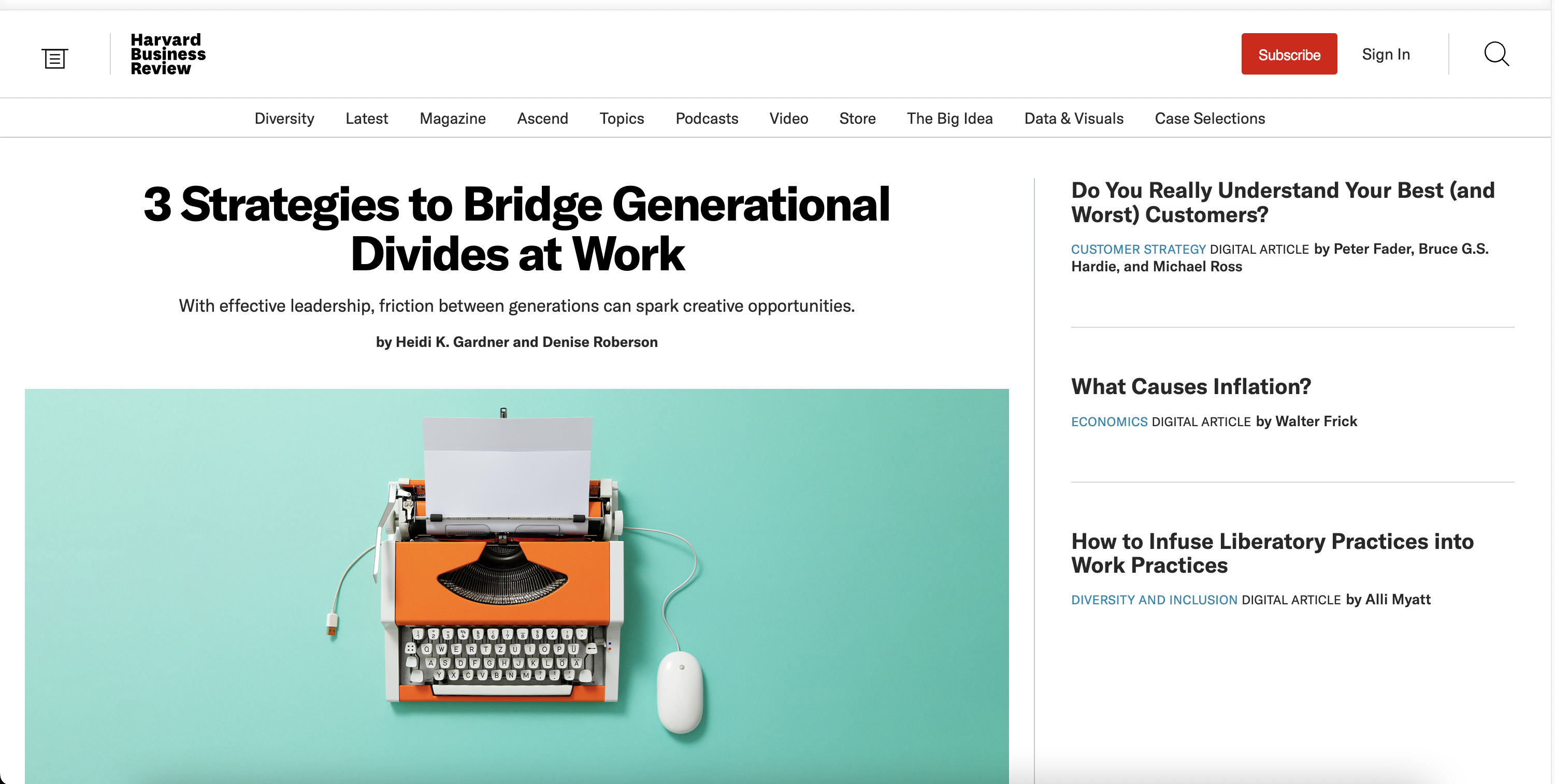Click 'by Alli Myatt' author text
Viewport: 1555px width, 784px height.
(1388, 599)
